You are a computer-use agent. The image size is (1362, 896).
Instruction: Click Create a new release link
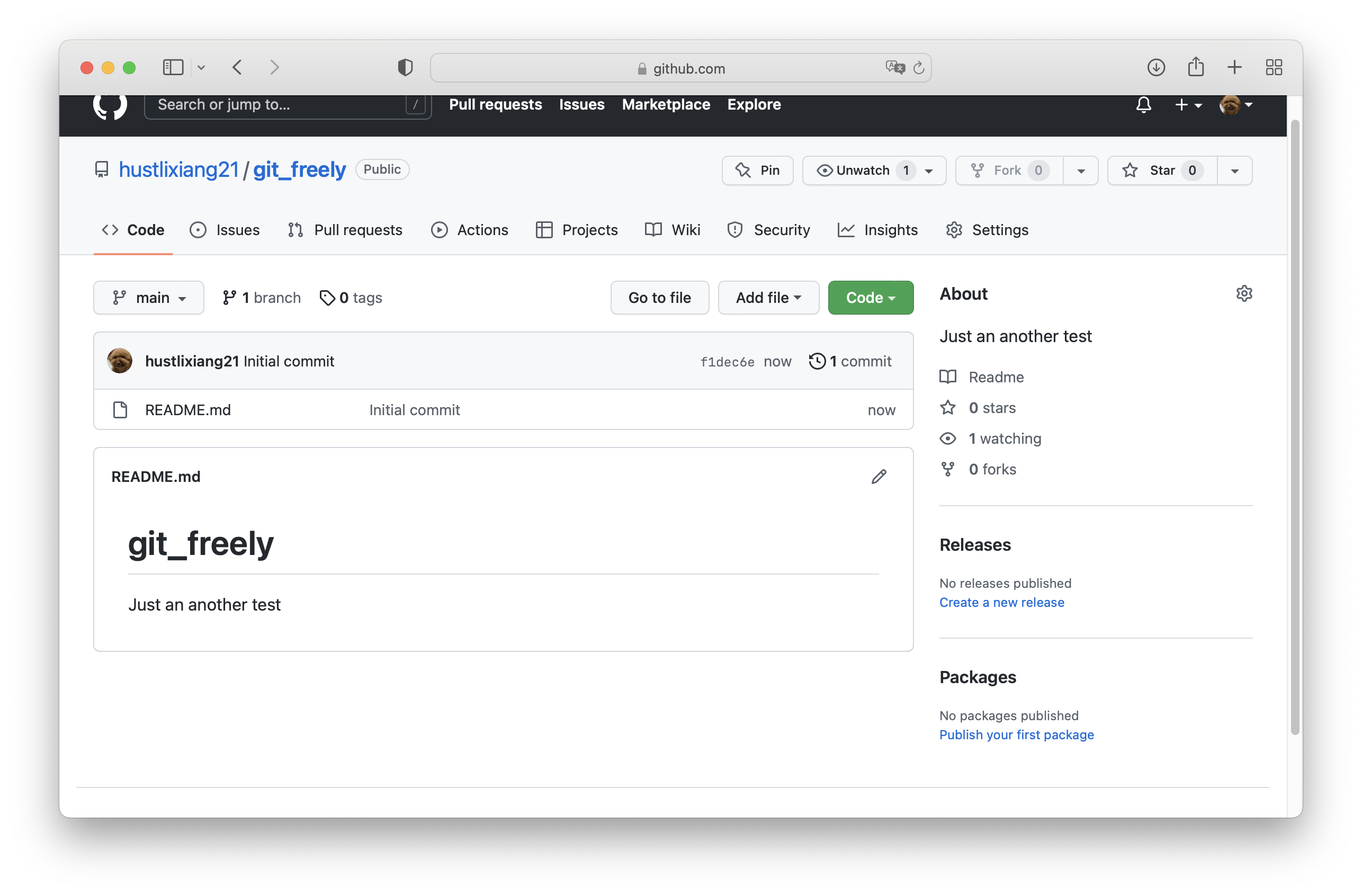pyautogui.click(x=1001, y=603)
